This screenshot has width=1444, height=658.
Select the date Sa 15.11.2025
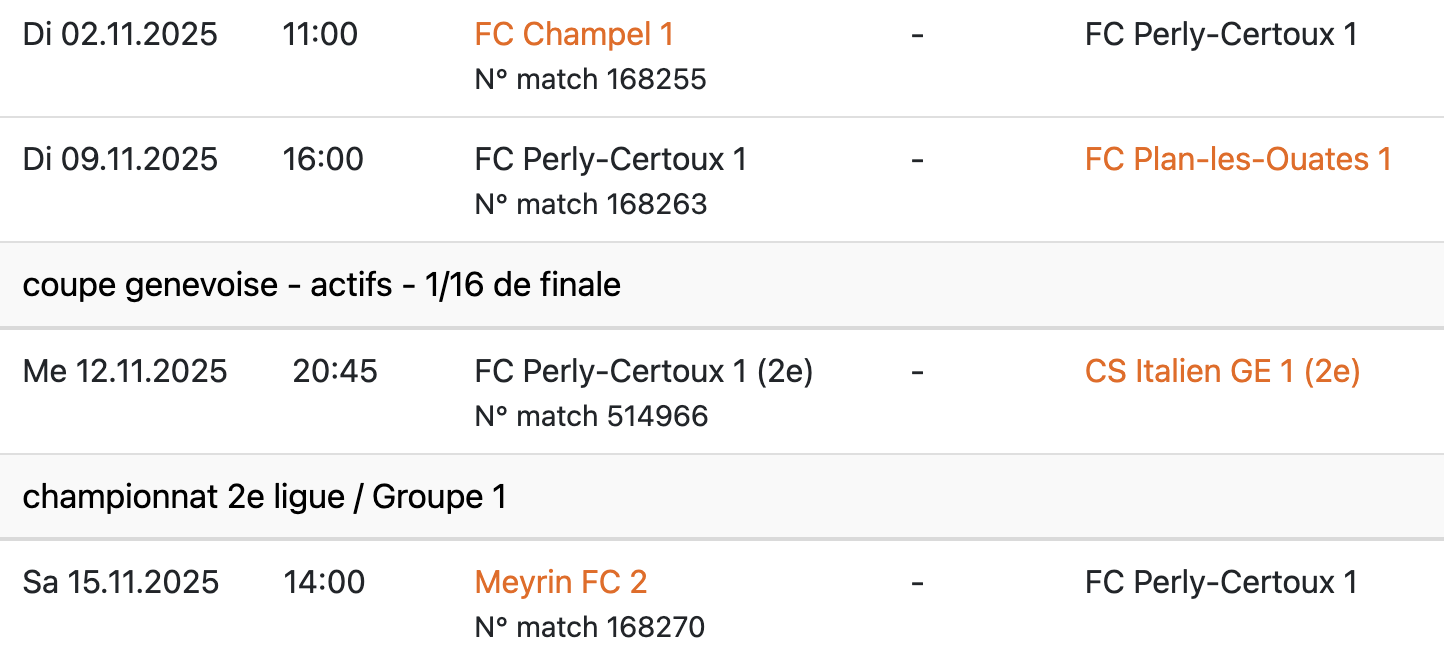pyautogui.click(x=121, y=582)
